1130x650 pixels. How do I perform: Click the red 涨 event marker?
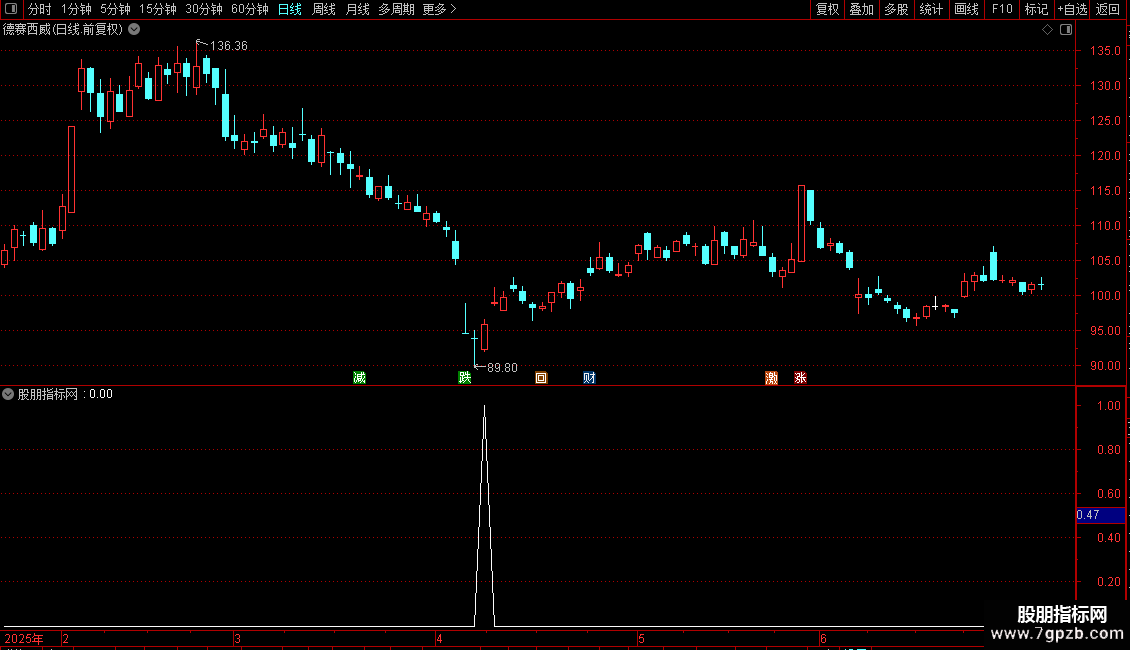pos(800,378)
